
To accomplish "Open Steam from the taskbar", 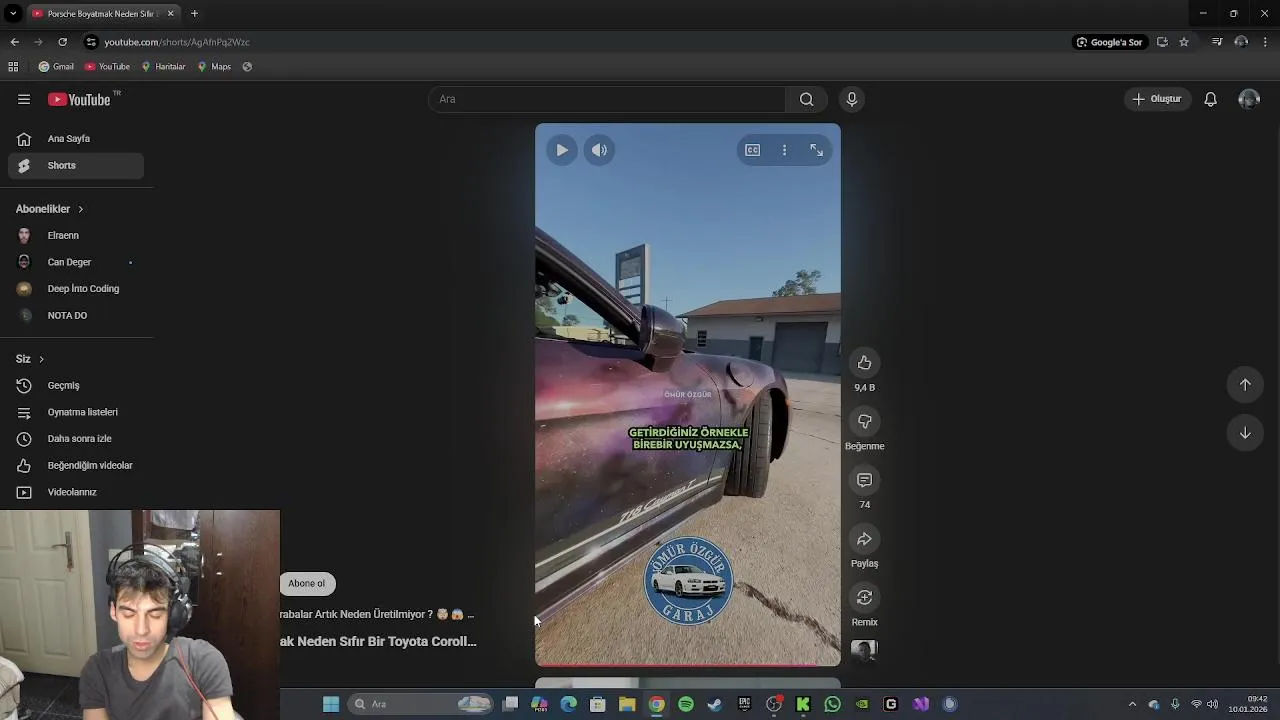I will pos(715,704).
